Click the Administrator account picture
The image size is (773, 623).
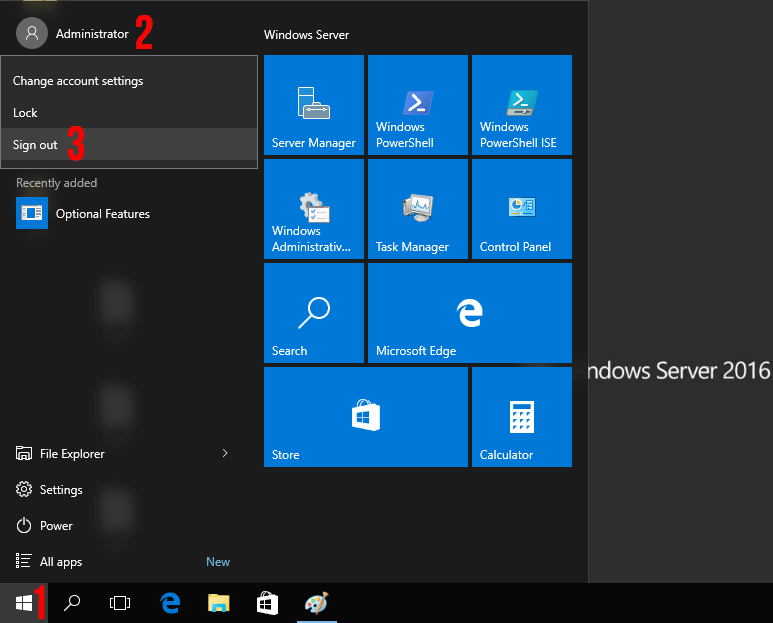pos(32,33)
